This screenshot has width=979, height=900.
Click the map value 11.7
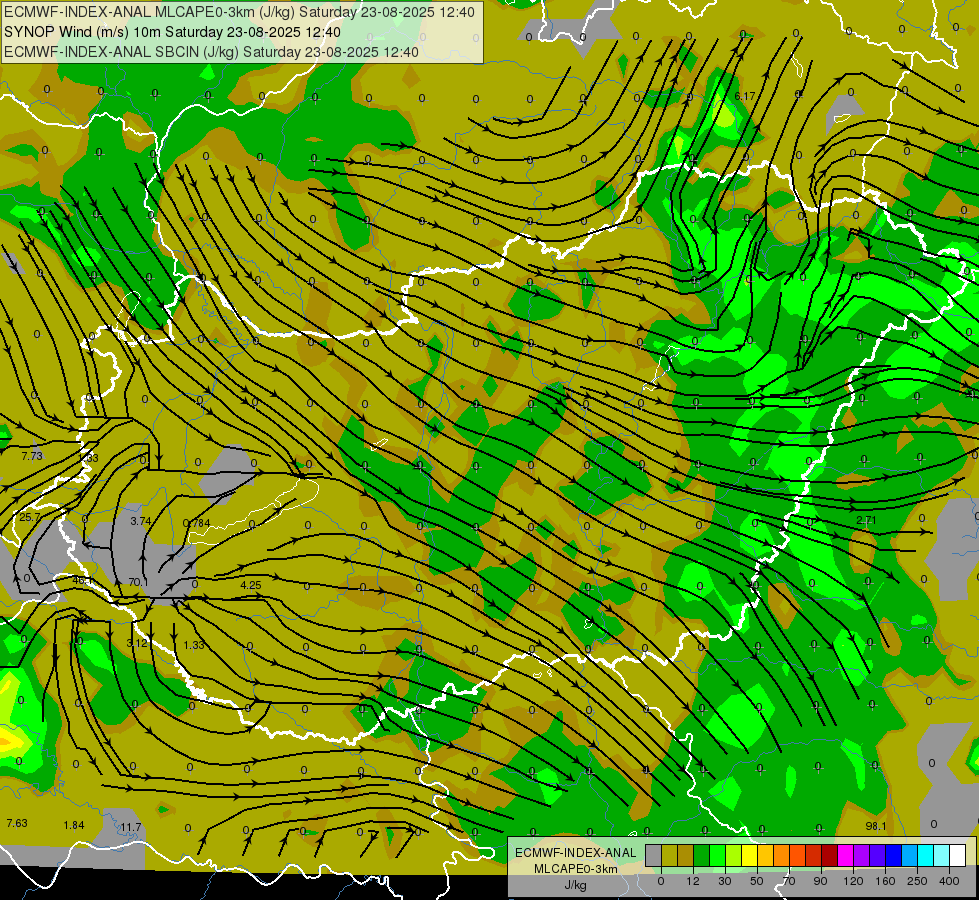click(130, 827)
